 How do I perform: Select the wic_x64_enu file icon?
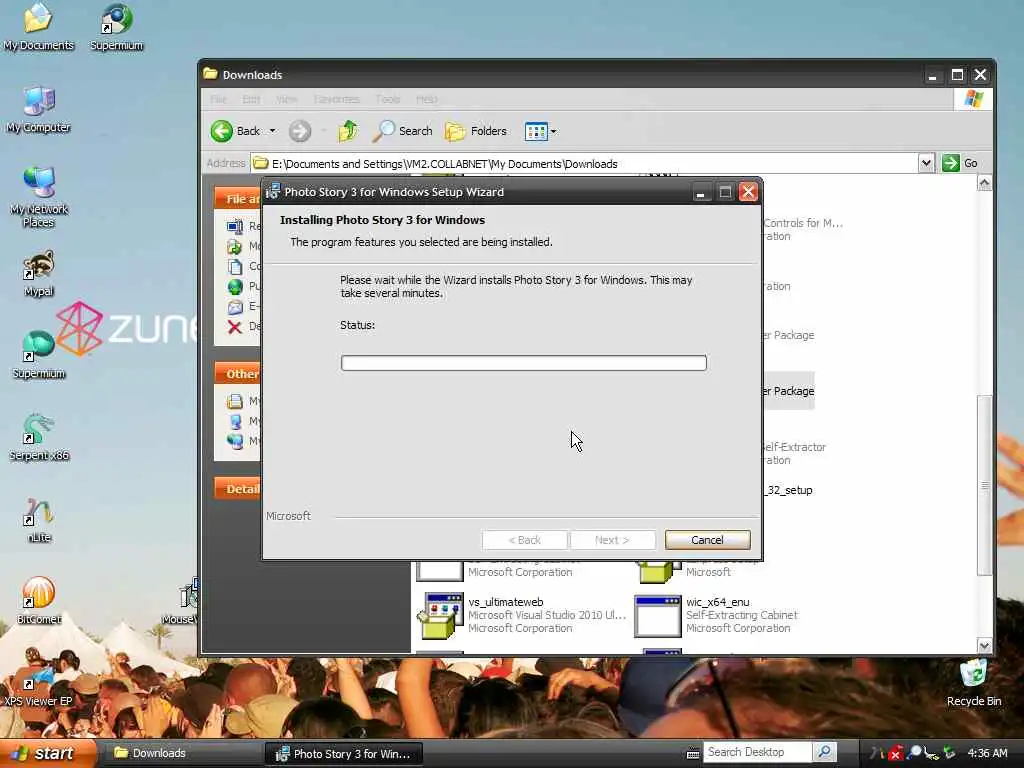click(x=658, y=615)
